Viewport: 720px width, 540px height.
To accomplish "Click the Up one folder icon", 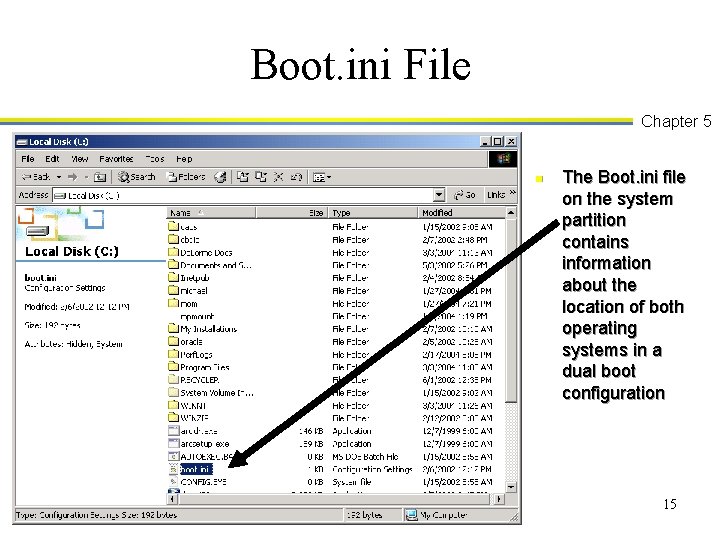I will pos(100,177).
